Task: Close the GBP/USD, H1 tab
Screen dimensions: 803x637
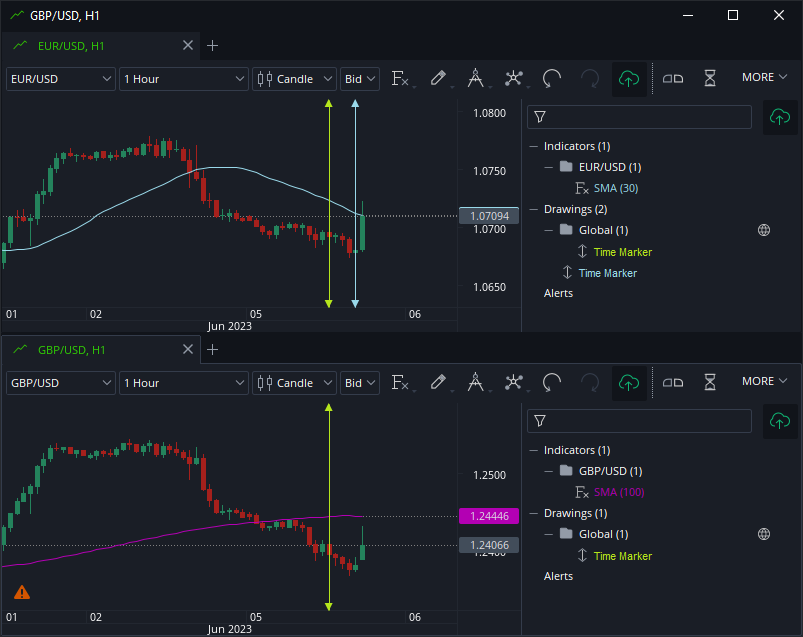Action: click(x=188, y=349)
